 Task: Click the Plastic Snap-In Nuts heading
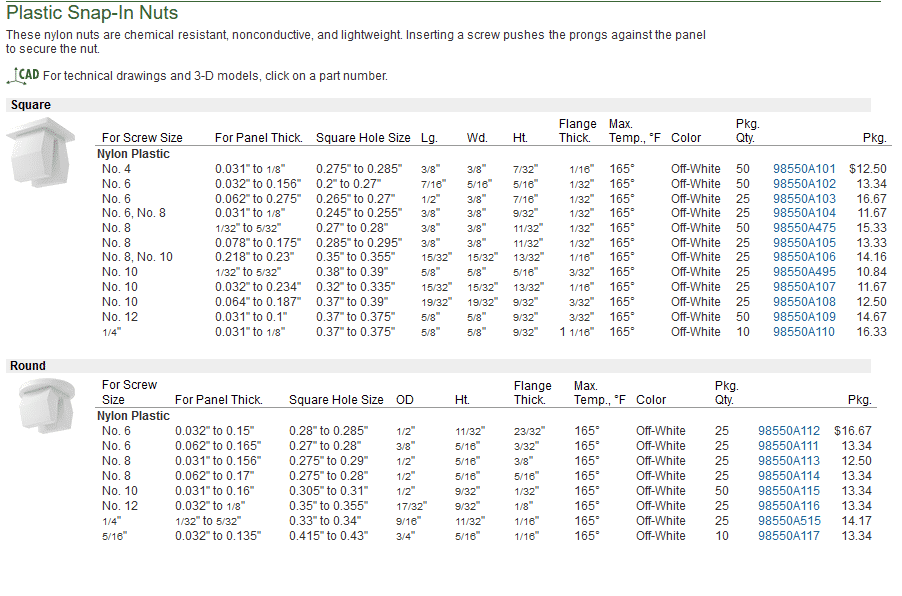coord(92,13)
